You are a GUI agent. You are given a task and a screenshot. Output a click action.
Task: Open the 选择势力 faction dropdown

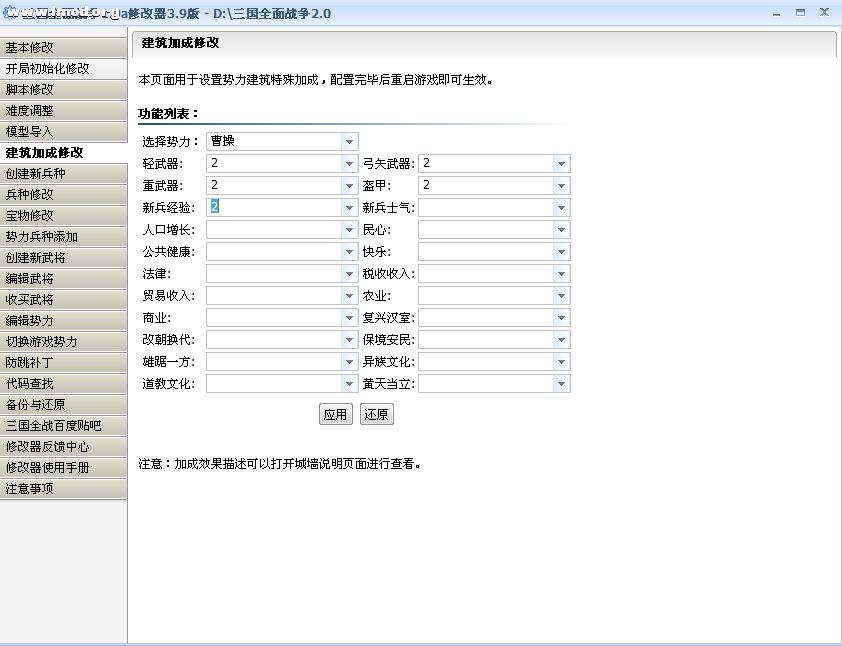click(x=349, y=142)
